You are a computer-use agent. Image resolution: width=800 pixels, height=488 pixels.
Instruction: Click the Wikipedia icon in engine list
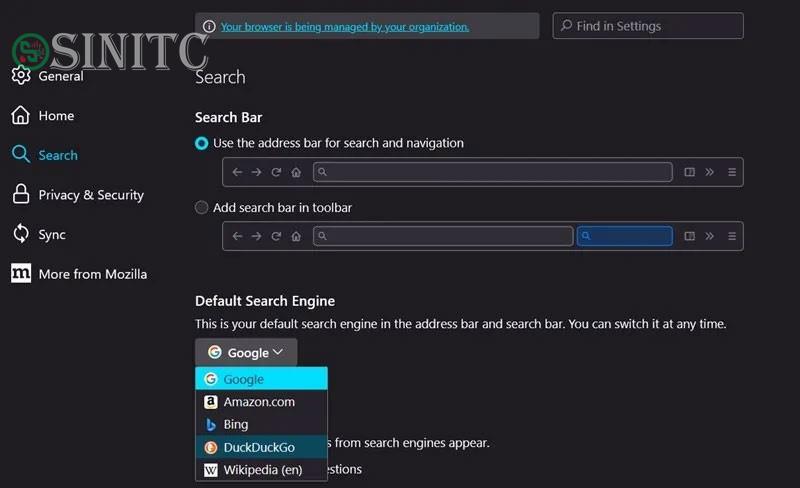tap(211, 470)
